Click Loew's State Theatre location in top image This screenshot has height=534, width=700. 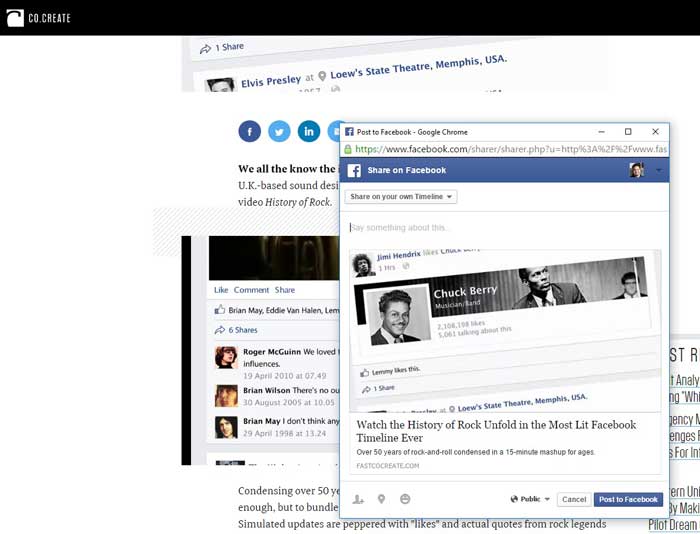click(419, 67)
